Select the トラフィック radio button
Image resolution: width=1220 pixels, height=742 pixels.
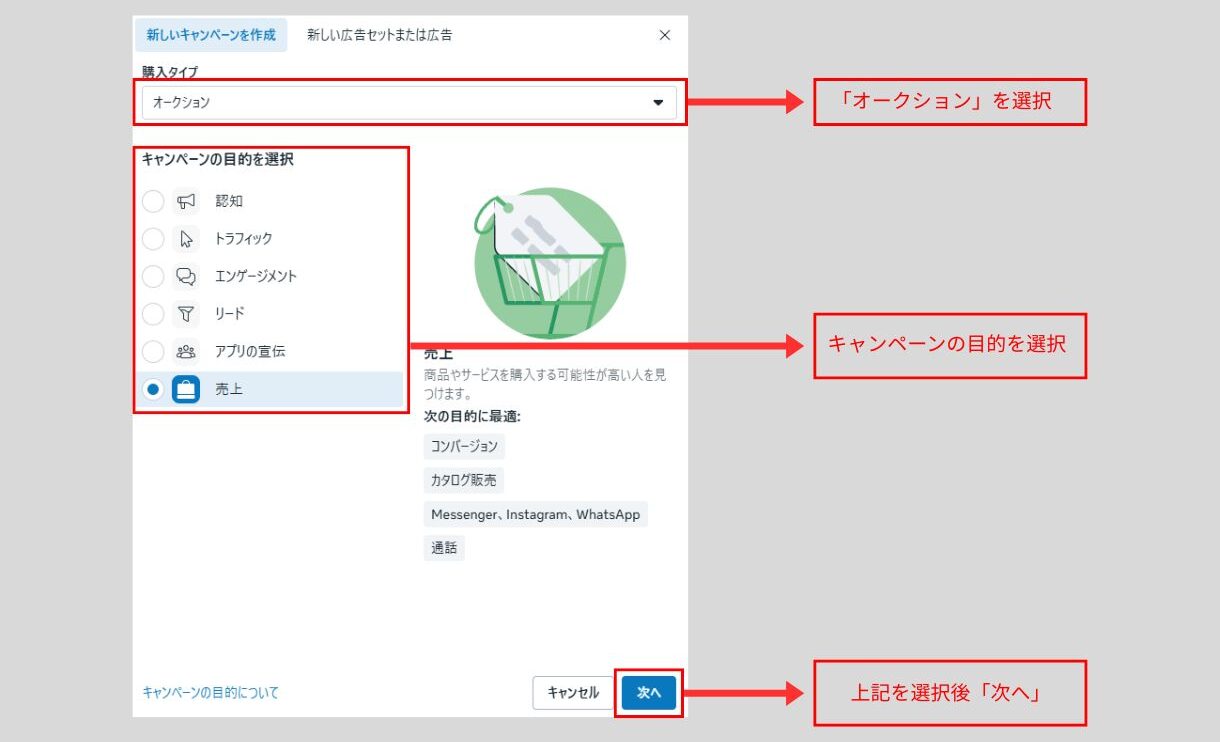point(153,239)
